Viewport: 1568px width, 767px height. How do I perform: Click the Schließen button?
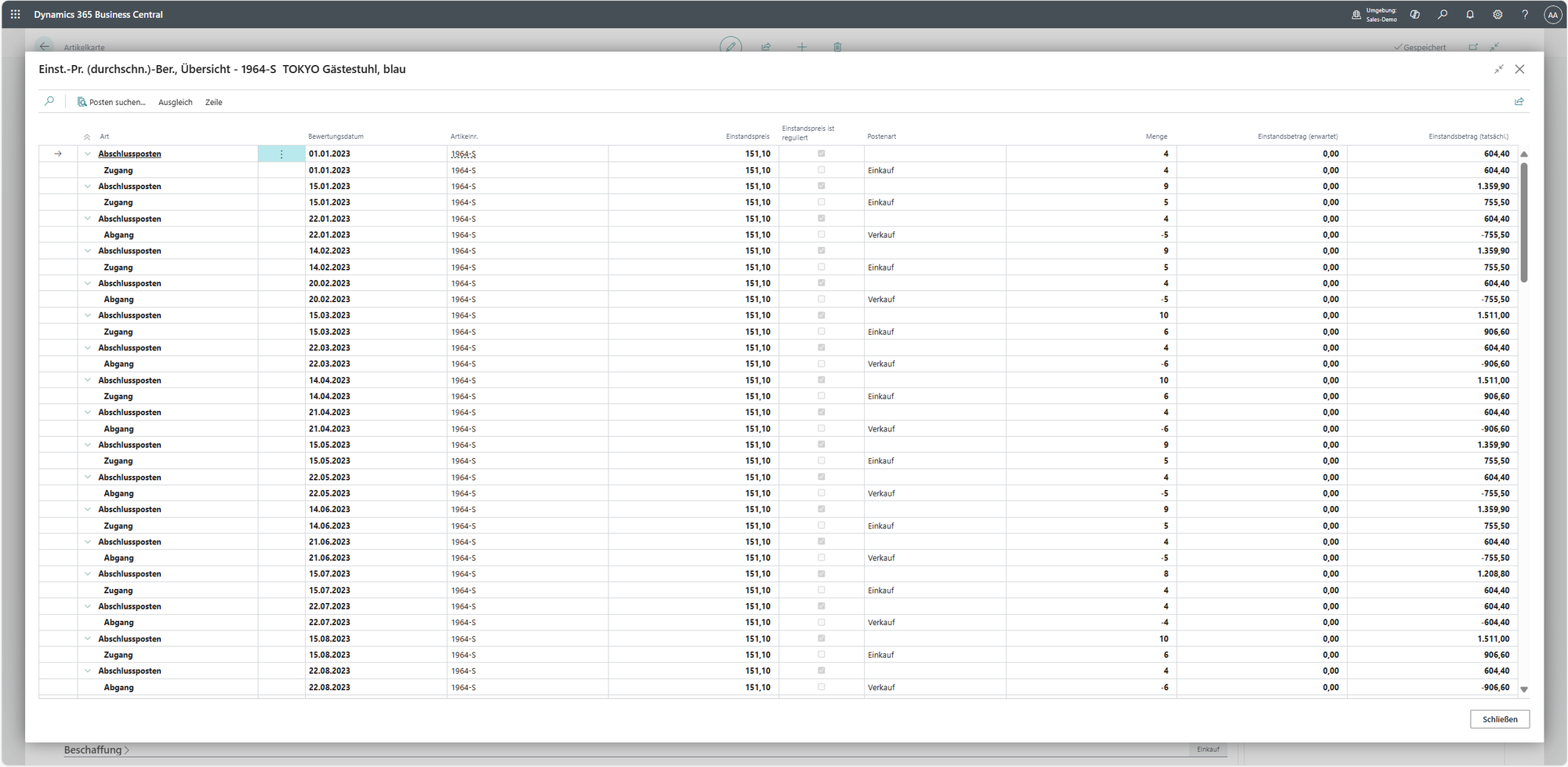(x=1499, y=719)
